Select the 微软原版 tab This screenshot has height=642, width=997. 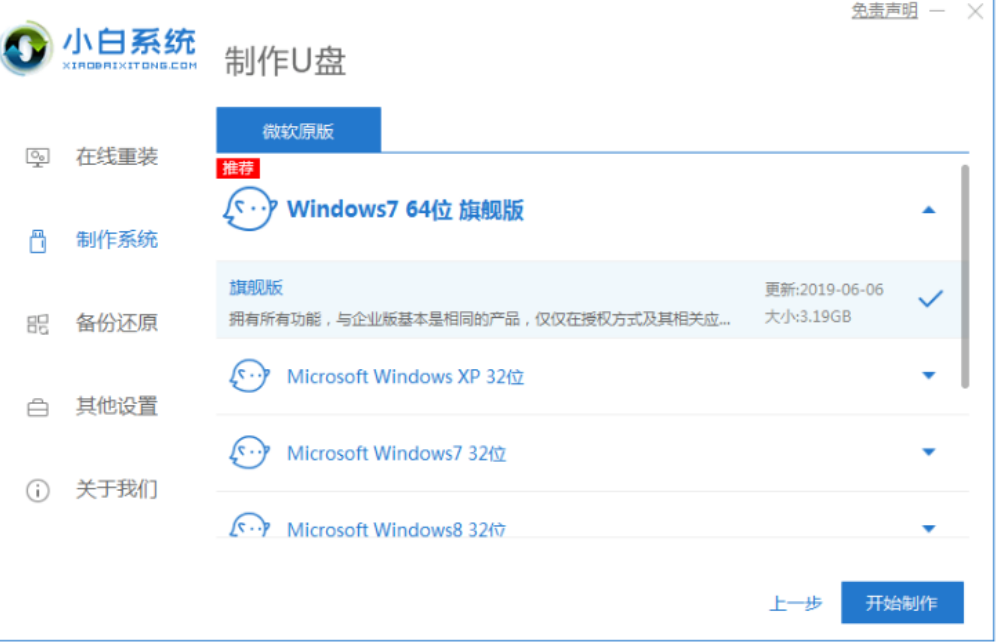click(298, 131)
